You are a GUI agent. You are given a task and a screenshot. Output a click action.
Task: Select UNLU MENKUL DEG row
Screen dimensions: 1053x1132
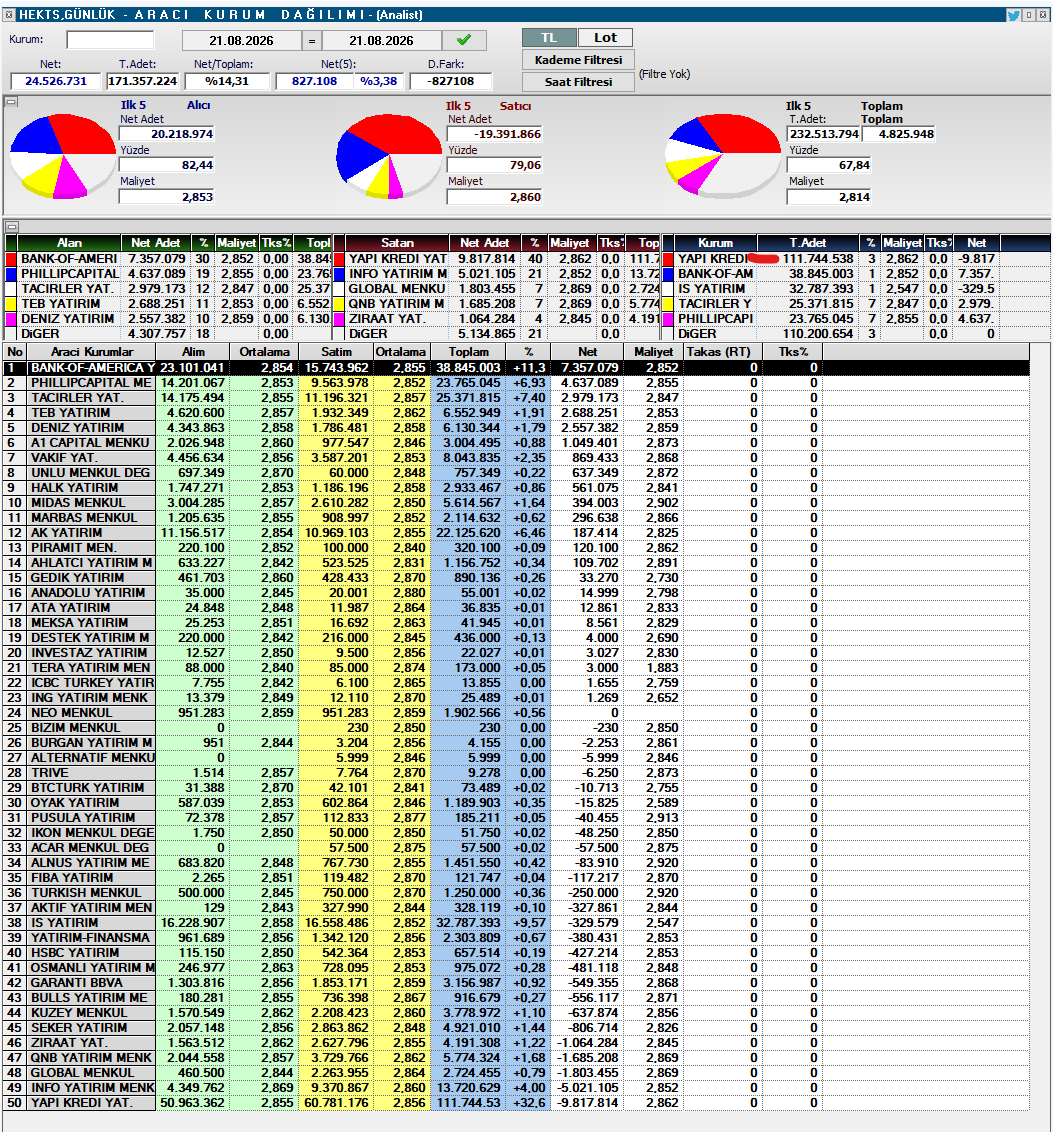coord(516,473)
